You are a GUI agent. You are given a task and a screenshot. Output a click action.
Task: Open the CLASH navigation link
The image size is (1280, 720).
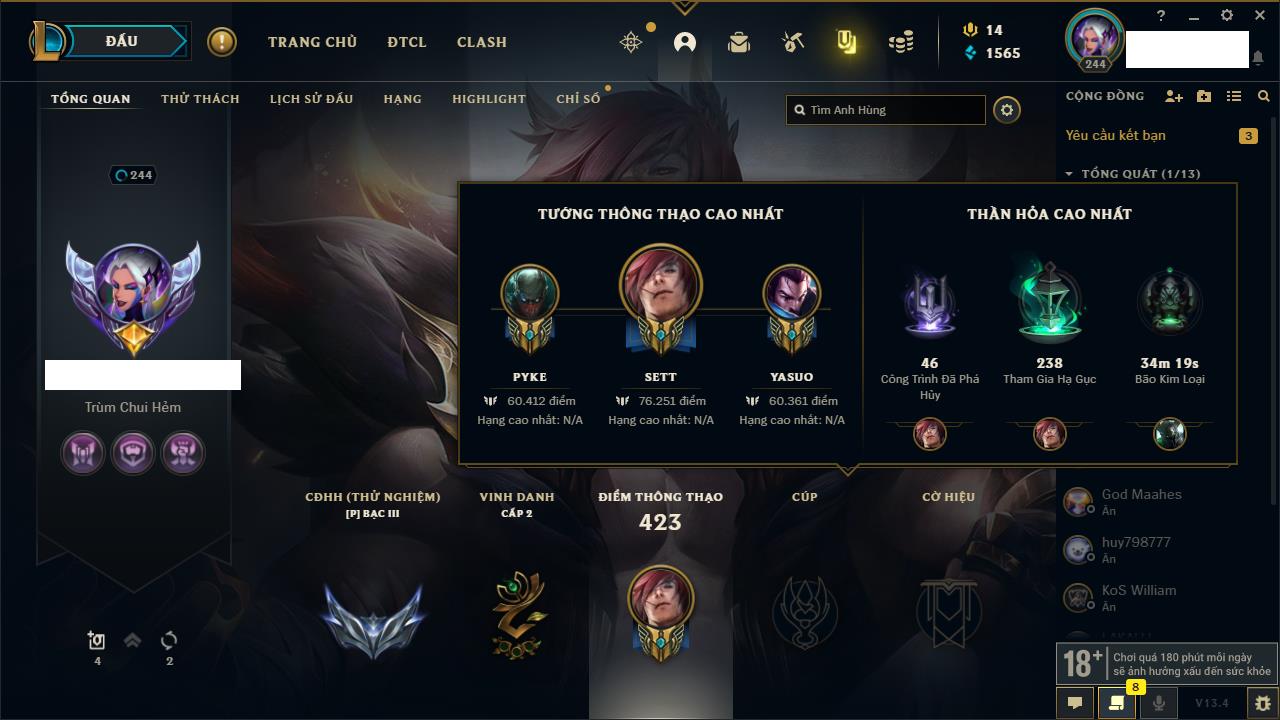(482, 42)
